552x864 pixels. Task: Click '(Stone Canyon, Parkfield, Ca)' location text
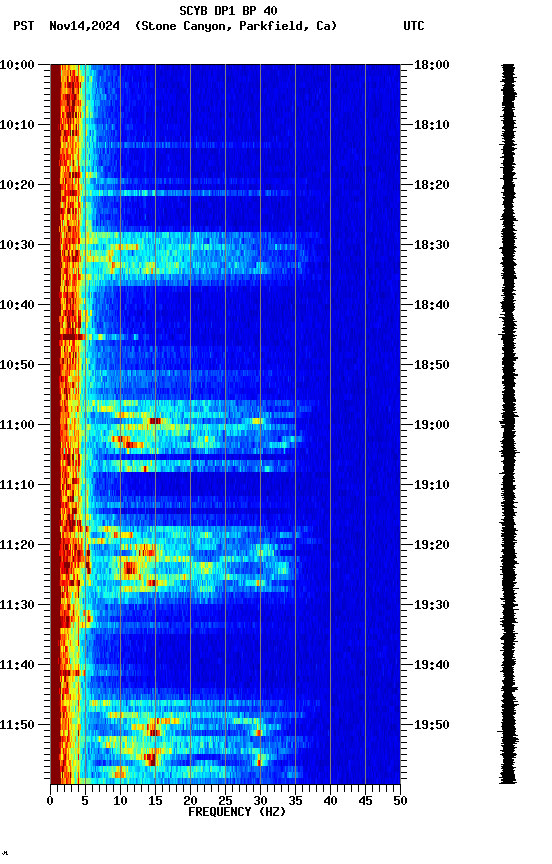pyautogui.click(x=236, y=26)
